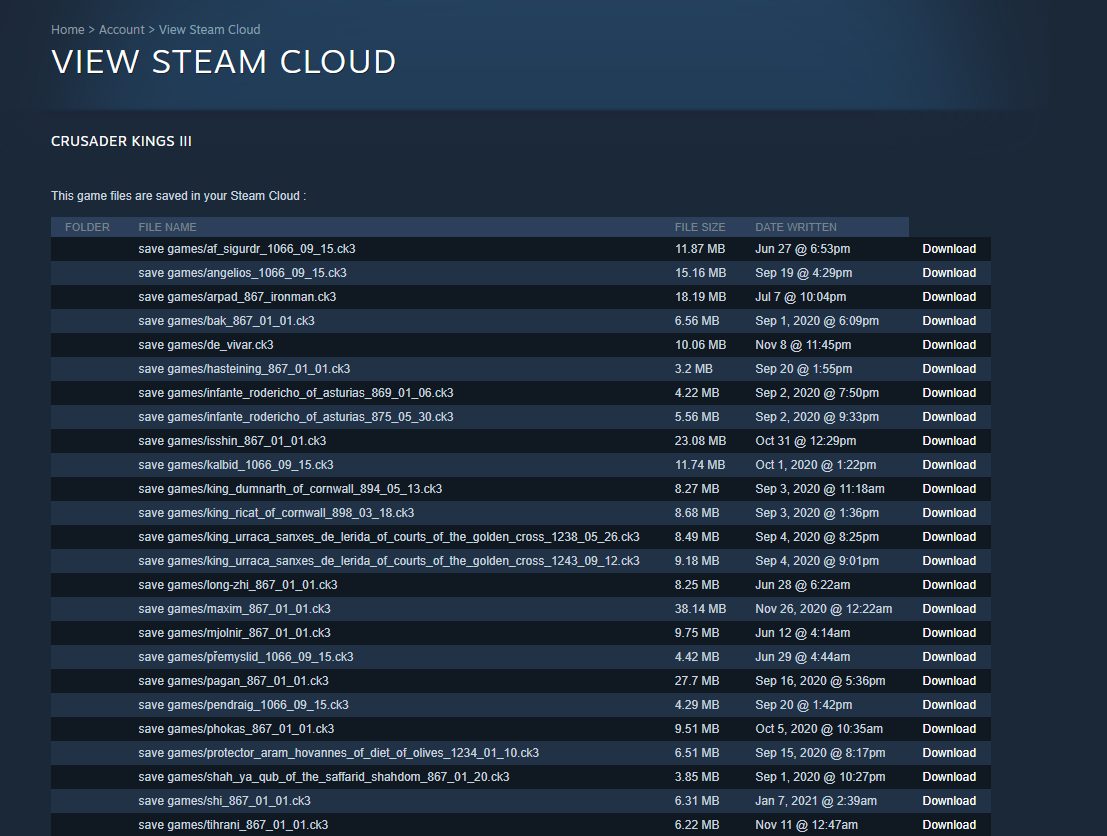Select file name save games/pagan_867_01_01.ck3
The height and width of the screenshot is (836, 1107).
pyautogui.click(x=234, y=681)
